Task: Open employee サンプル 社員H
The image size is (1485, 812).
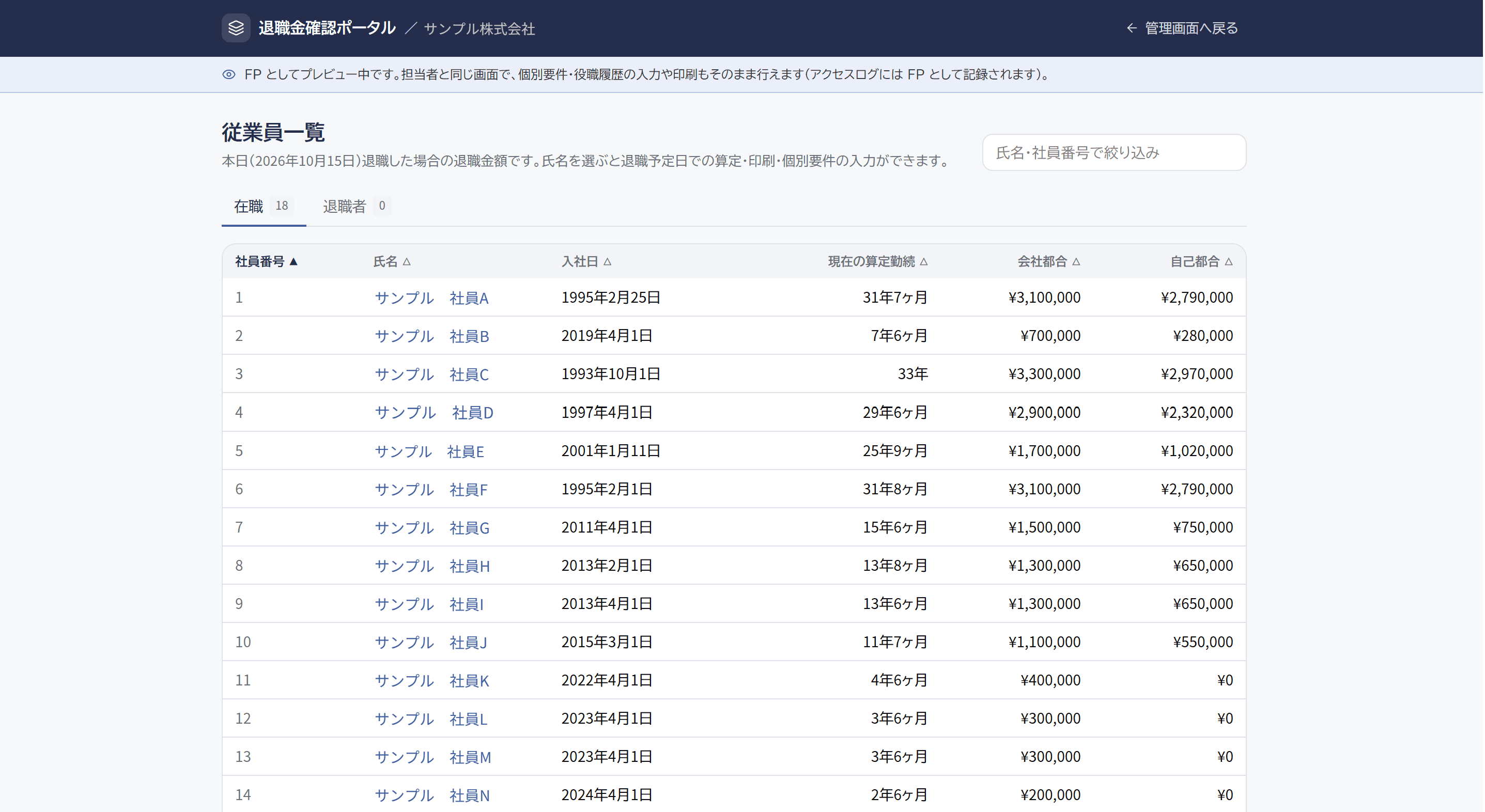Action: point(432,566)
